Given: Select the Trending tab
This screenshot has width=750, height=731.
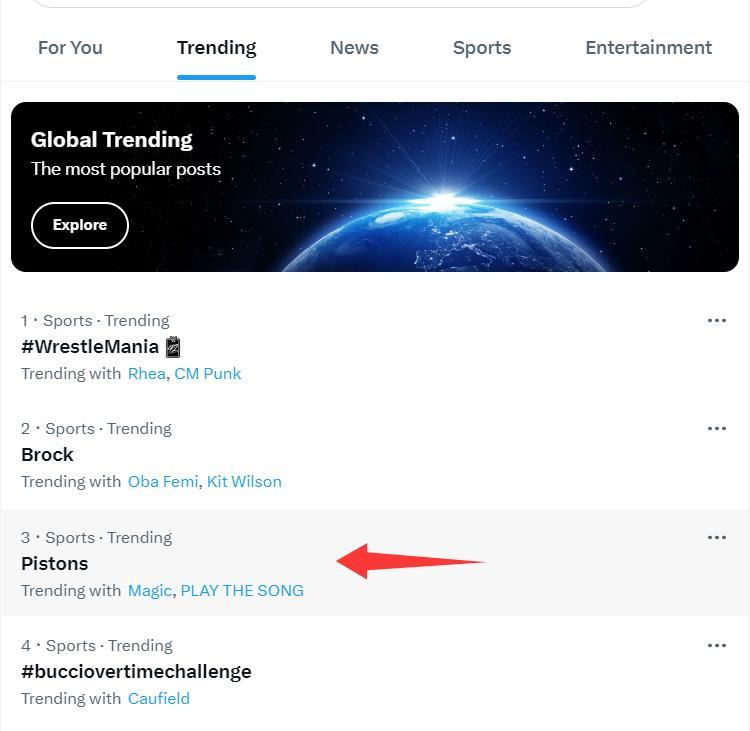Looking at the screenshot, I should (x=216, y=48).
